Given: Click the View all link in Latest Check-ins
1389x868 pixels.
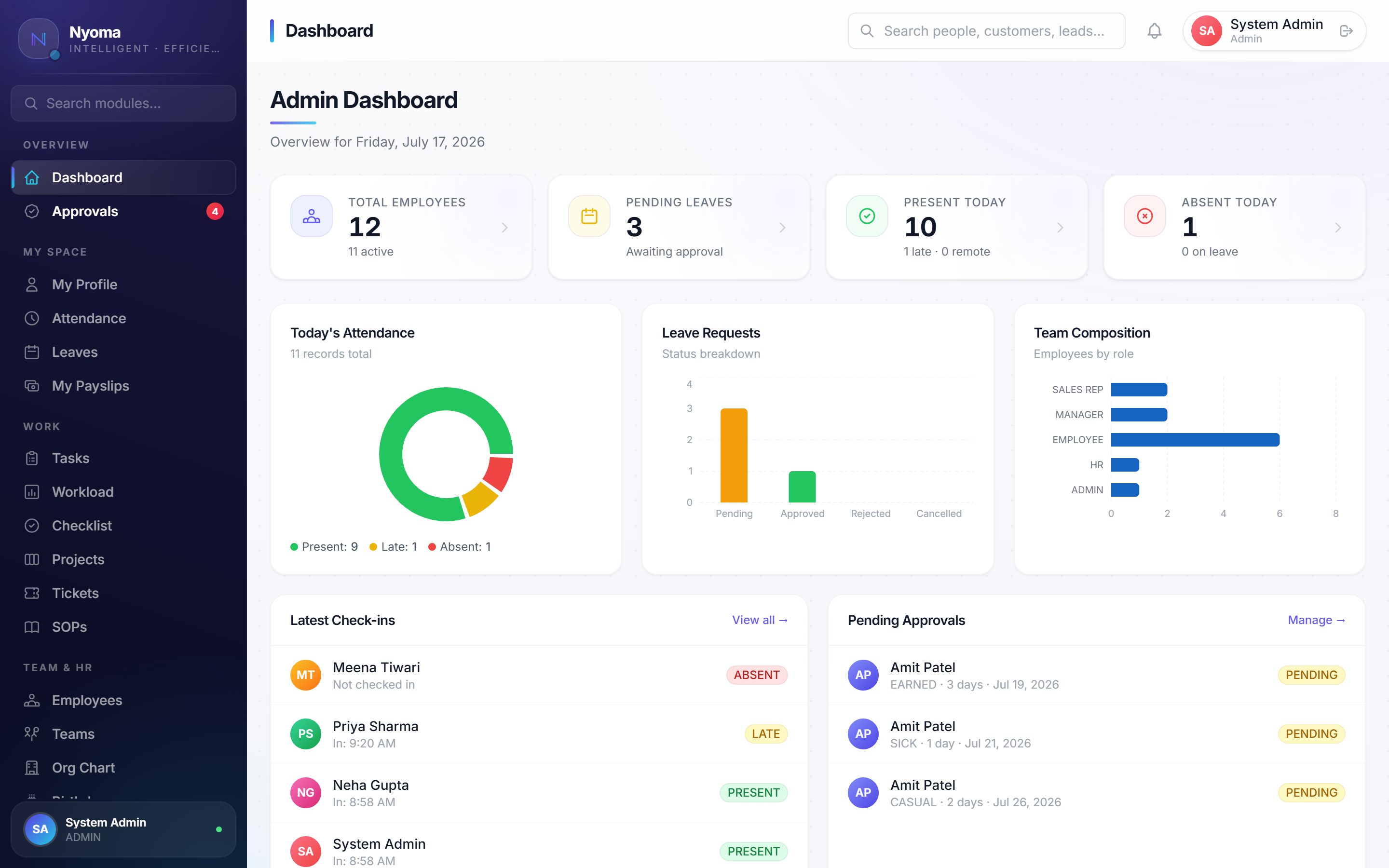Looking at the screenshot, I should 759,620.
